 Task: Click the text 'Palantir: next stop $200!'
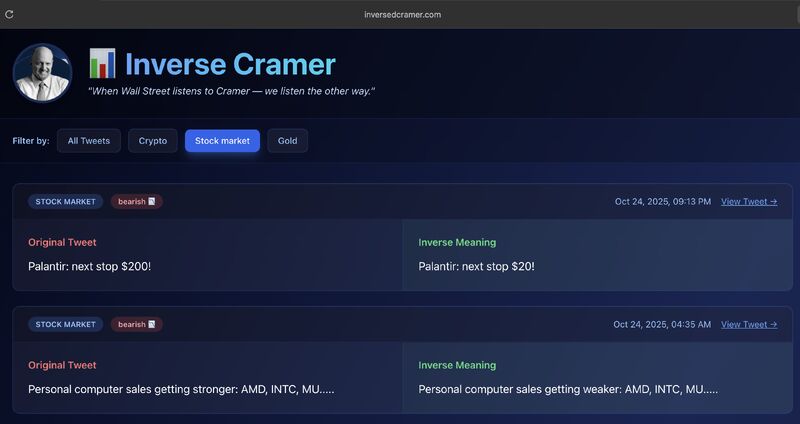click(89, 266)
